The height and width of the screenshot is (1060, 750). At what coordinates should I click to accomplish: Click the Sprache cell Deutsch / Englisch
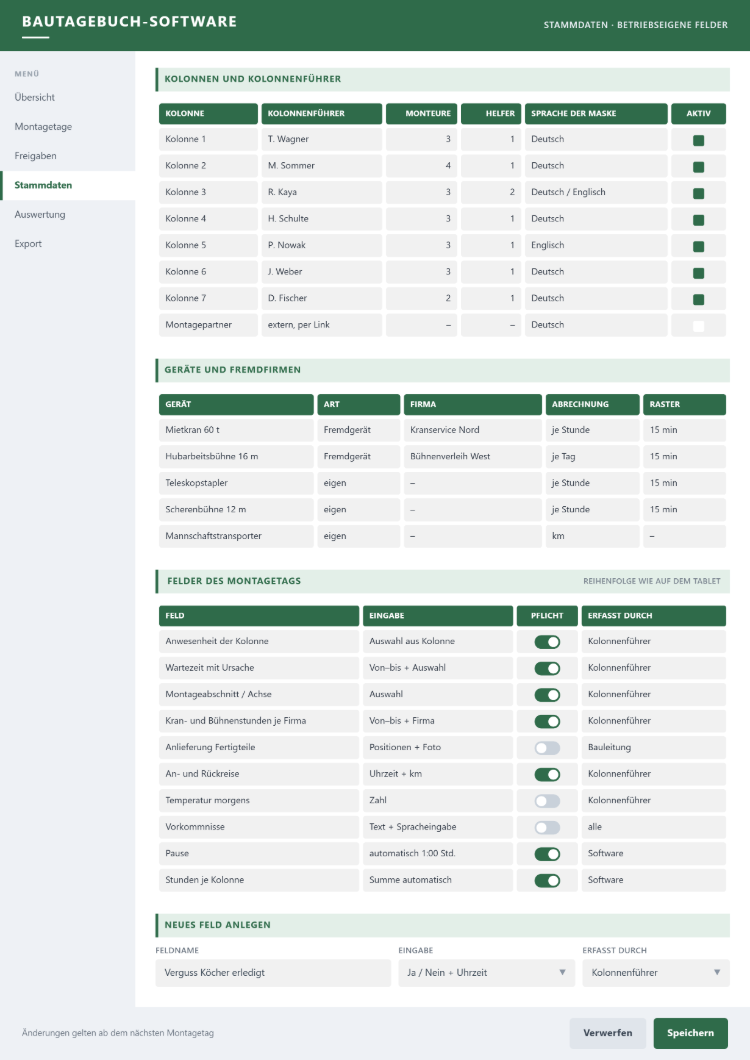[596, 192]
